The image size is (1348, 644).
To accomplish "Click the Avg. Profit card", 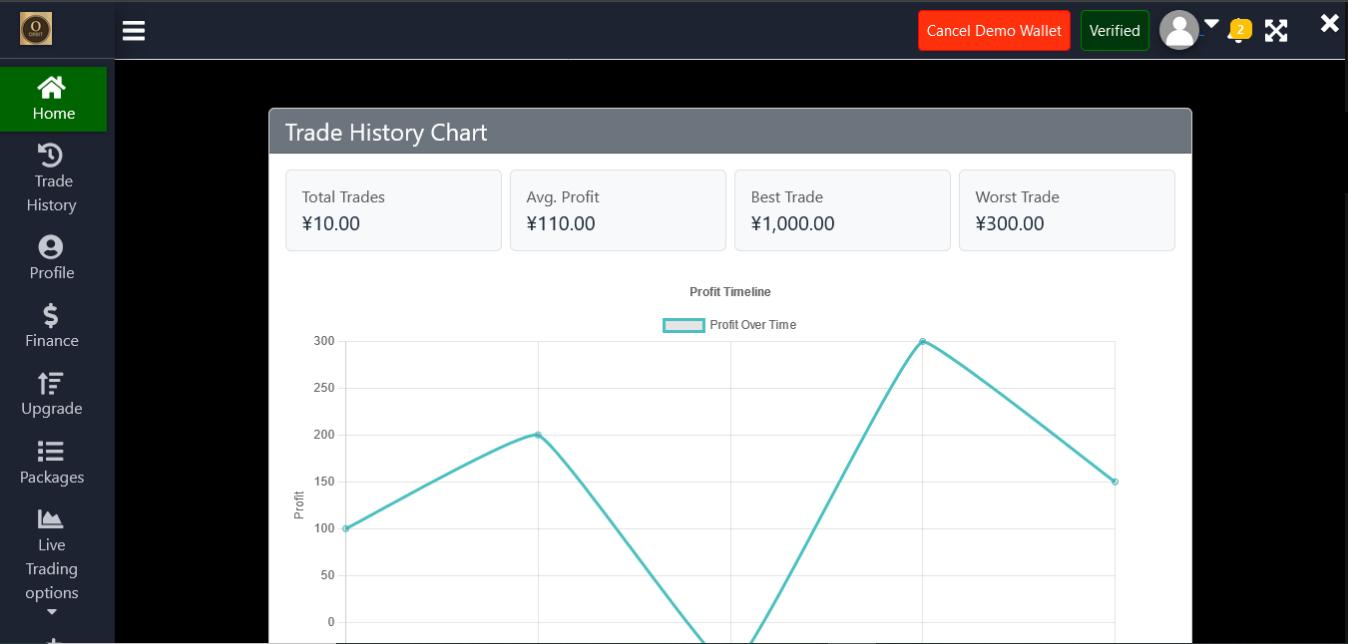I will [618, 210].
